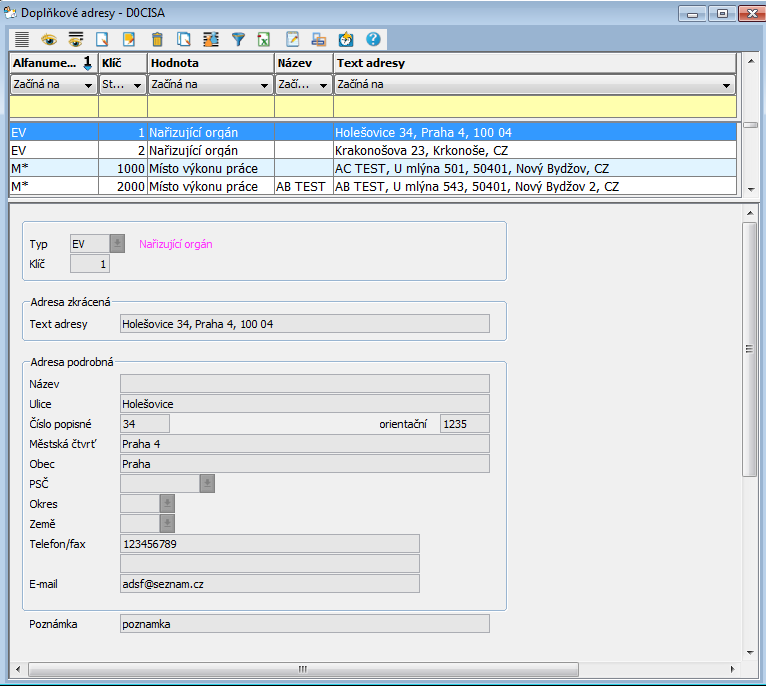The image size is (766, 686).
Task: Click the trash can delete icon
Action: pos(157,40)
